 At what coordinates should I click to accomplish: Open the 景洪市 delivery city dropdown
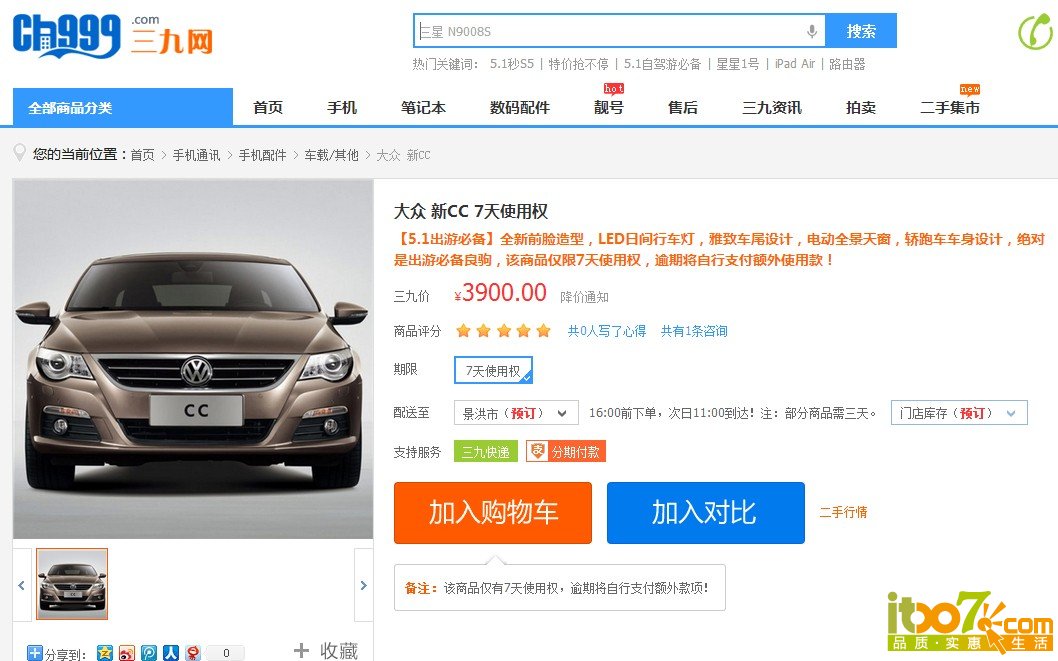(516, 413)
